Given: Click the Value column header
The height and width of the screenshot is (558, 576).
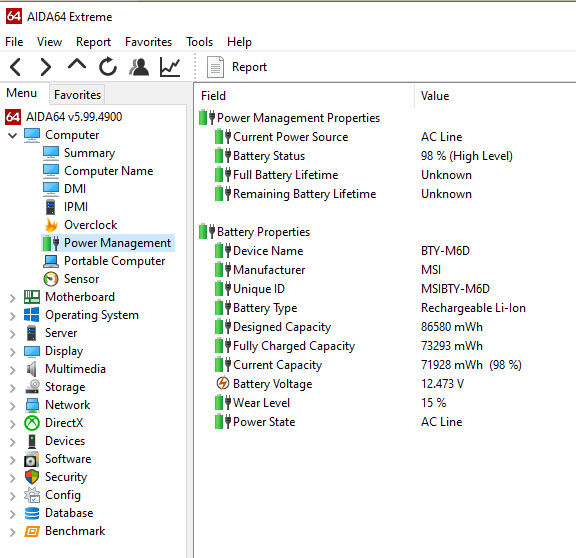Looking at the screenshot, I should pyautogui.click(x=435, y=96).
